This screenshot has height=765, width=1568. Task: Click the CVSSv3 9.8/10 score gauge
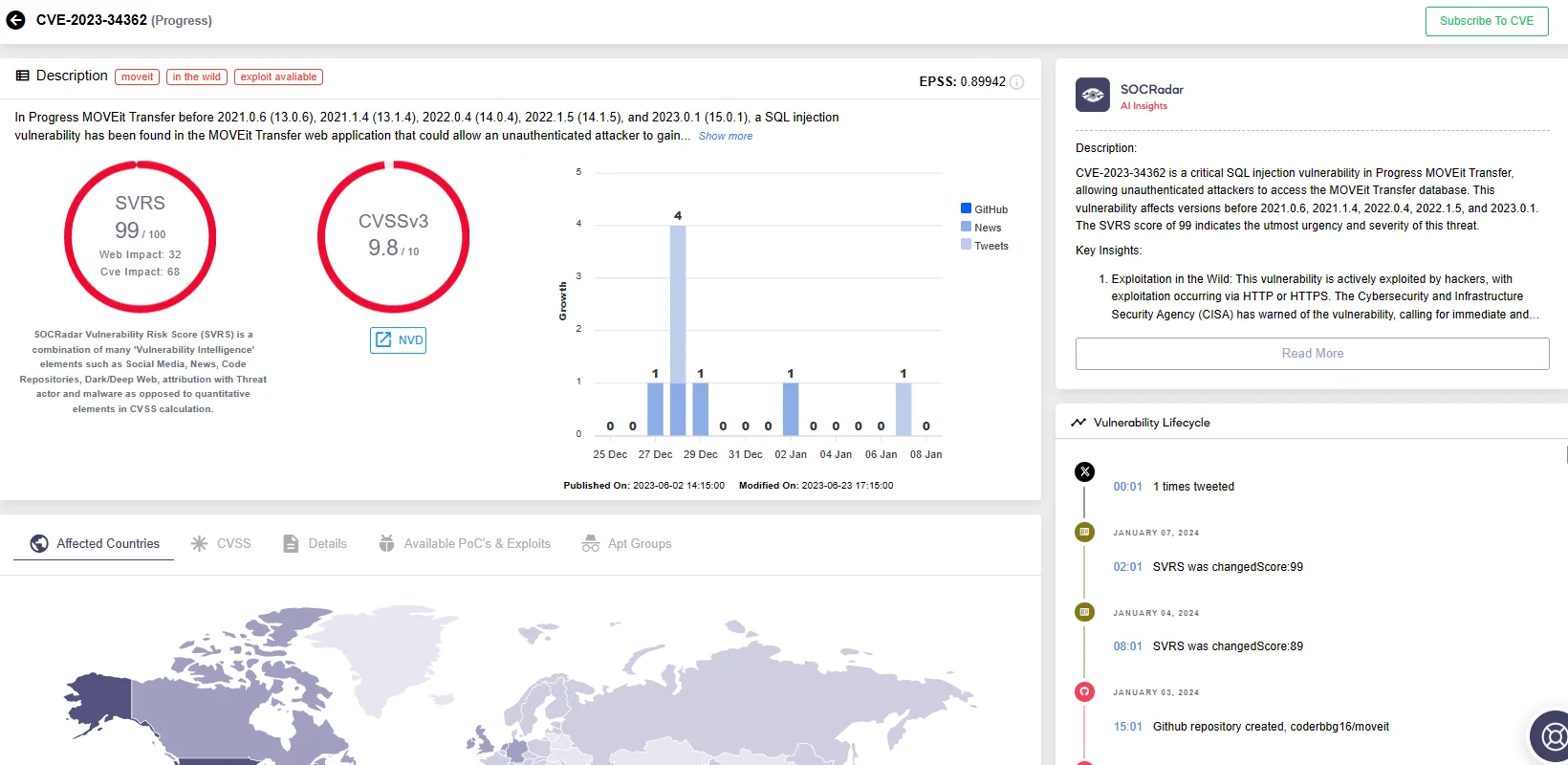[393, 236]
